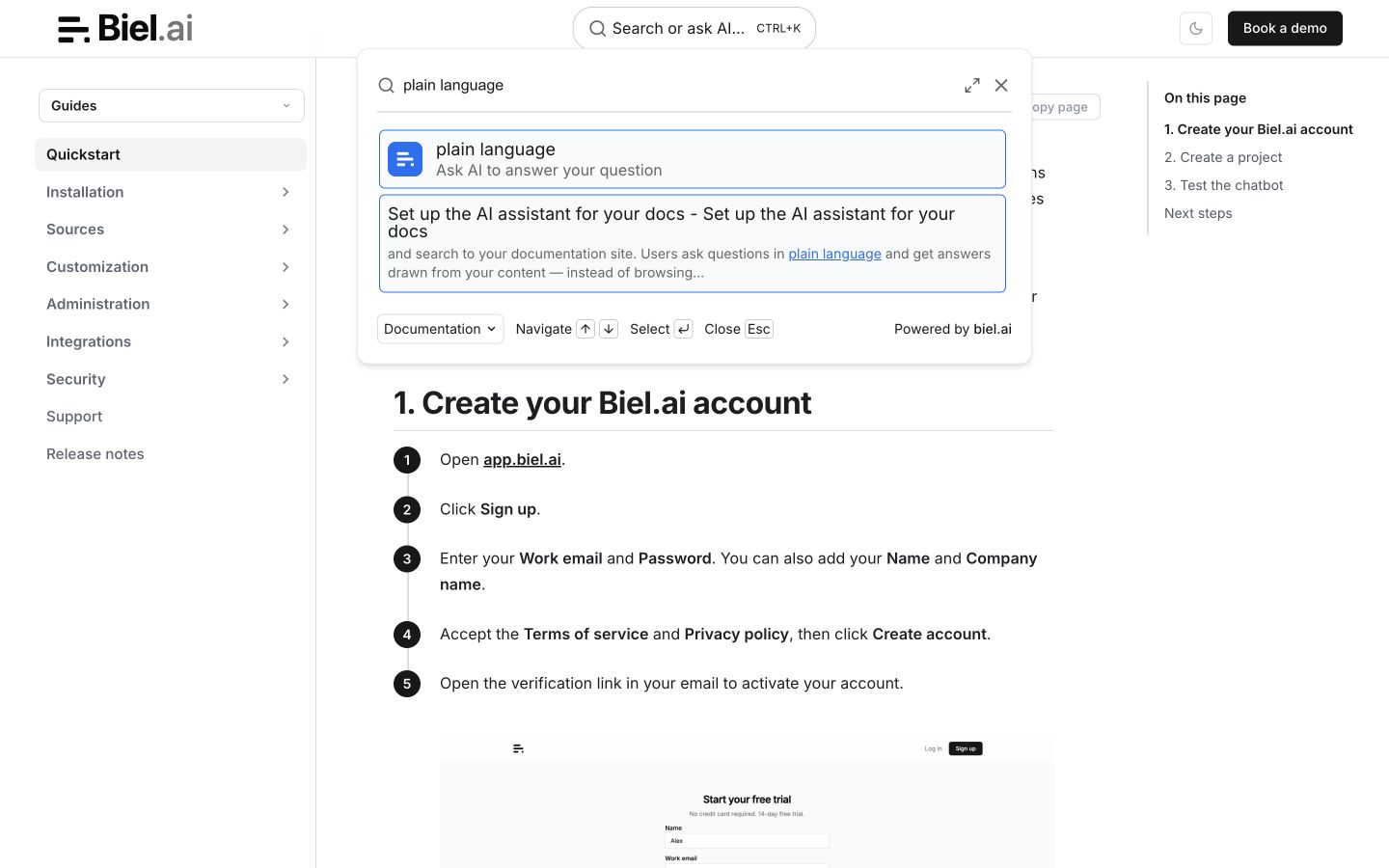The height and width of the screenshot is (868, 1389).
Task: Open Quickstart in the sidebar
Action: pyautogui.click(x=171, y=154)
